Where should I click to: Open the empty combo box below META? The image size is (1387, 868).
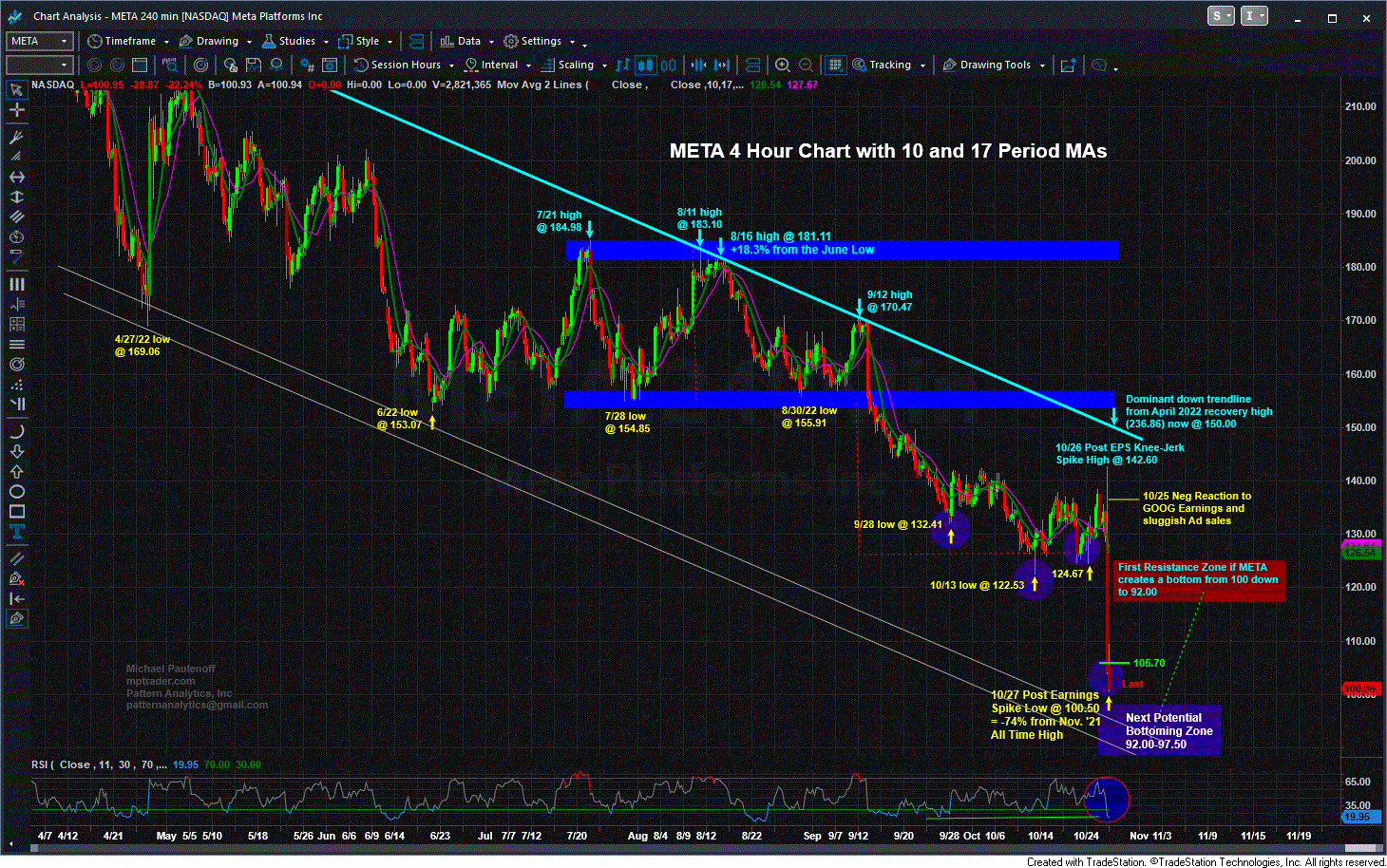(x=39, y=65)
